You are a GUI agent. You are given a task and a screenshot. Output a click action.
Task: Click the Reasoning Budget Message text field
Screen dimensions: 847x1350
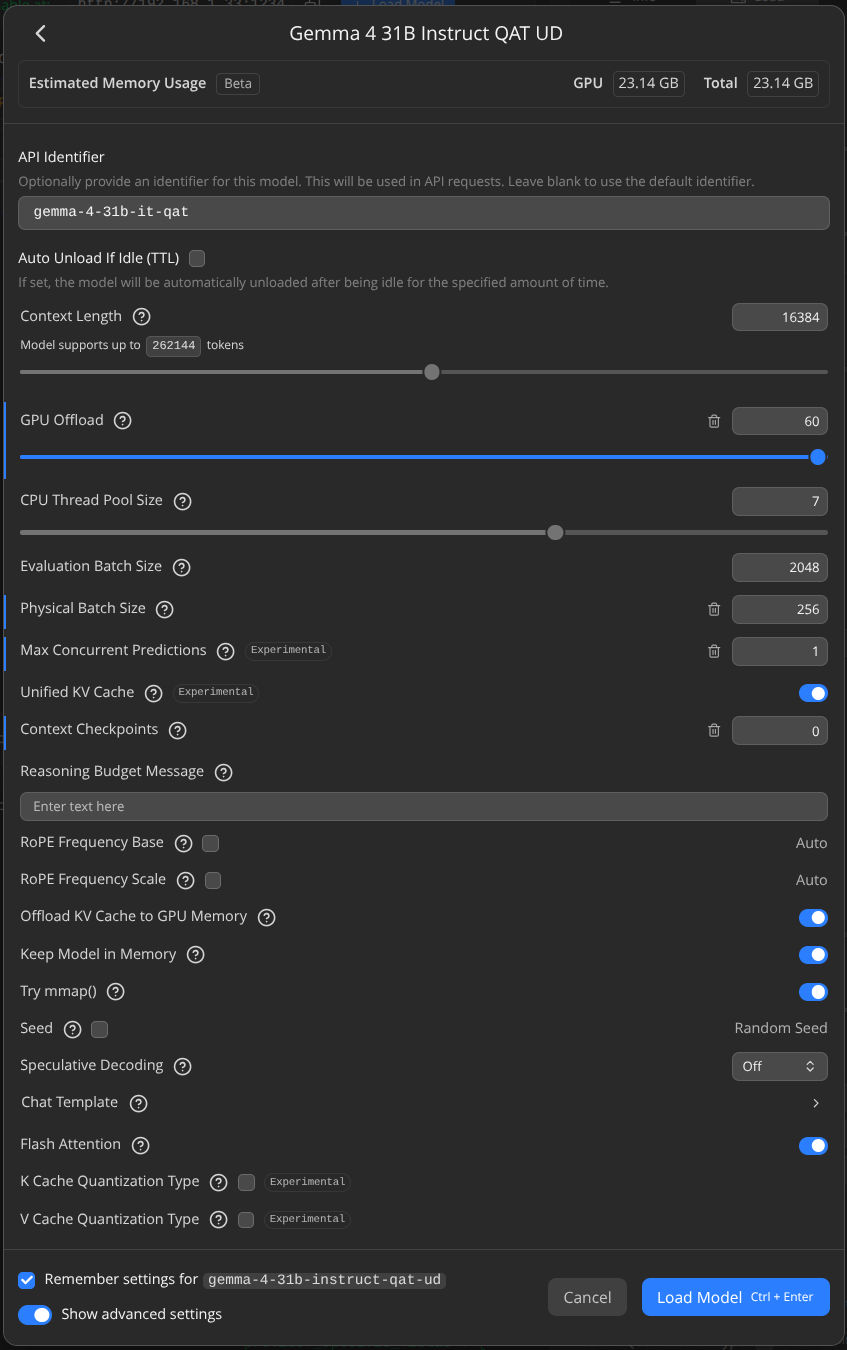click(424, 806)
